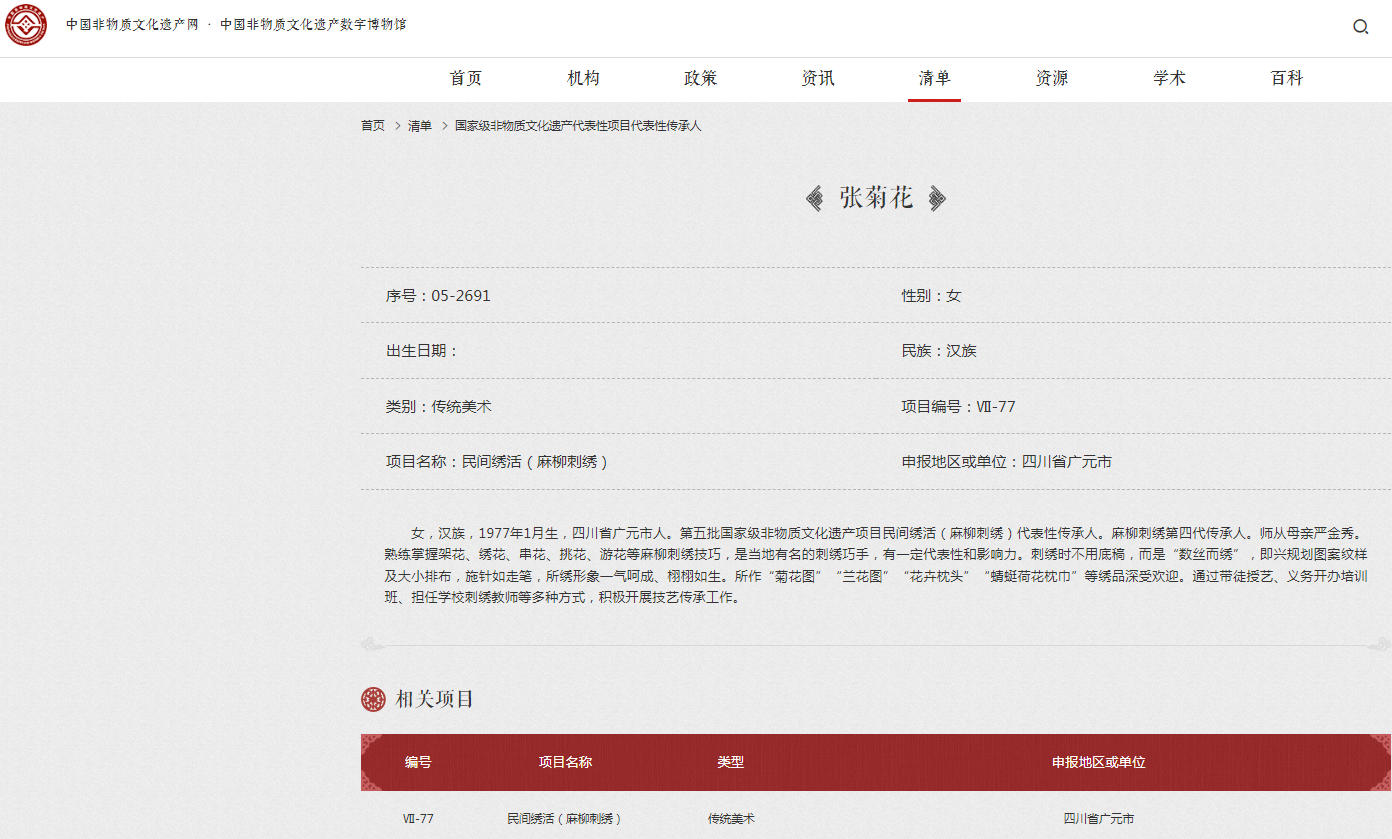Navigate to the 学术 section

pyautogui.click(x=1169, y=79)
